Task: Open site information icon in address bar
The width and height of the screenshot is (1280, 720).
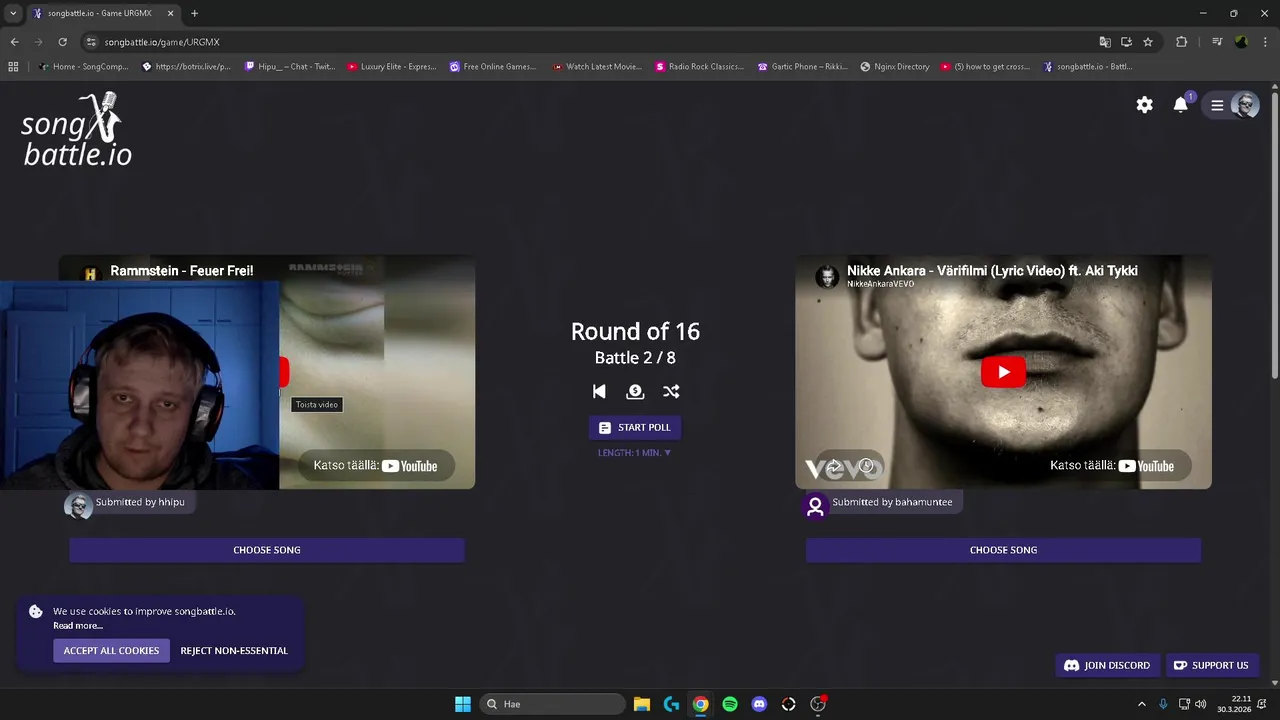Action: click(91, 42)
